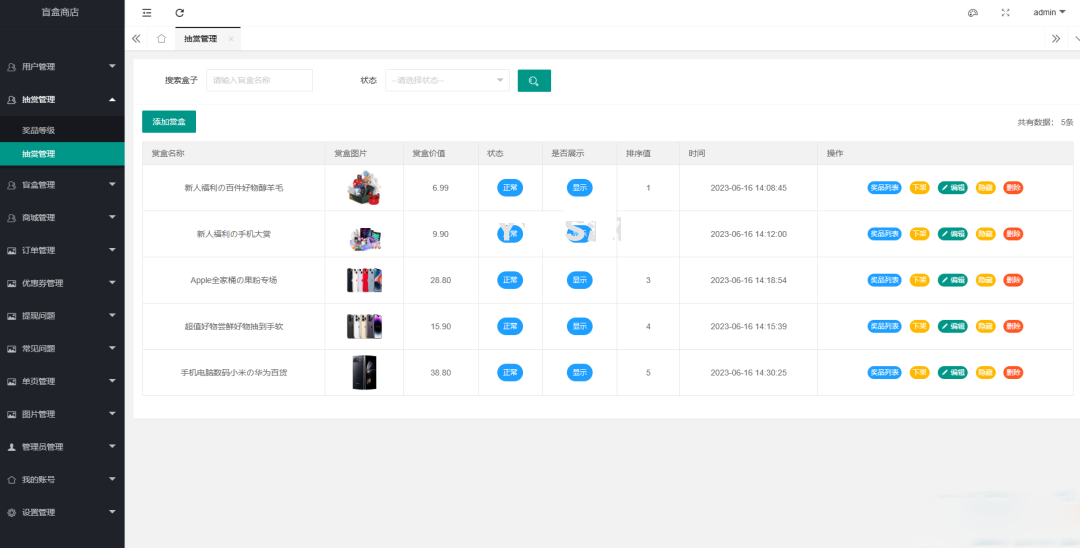Click 删除 for 超值好物 row

1013,327
